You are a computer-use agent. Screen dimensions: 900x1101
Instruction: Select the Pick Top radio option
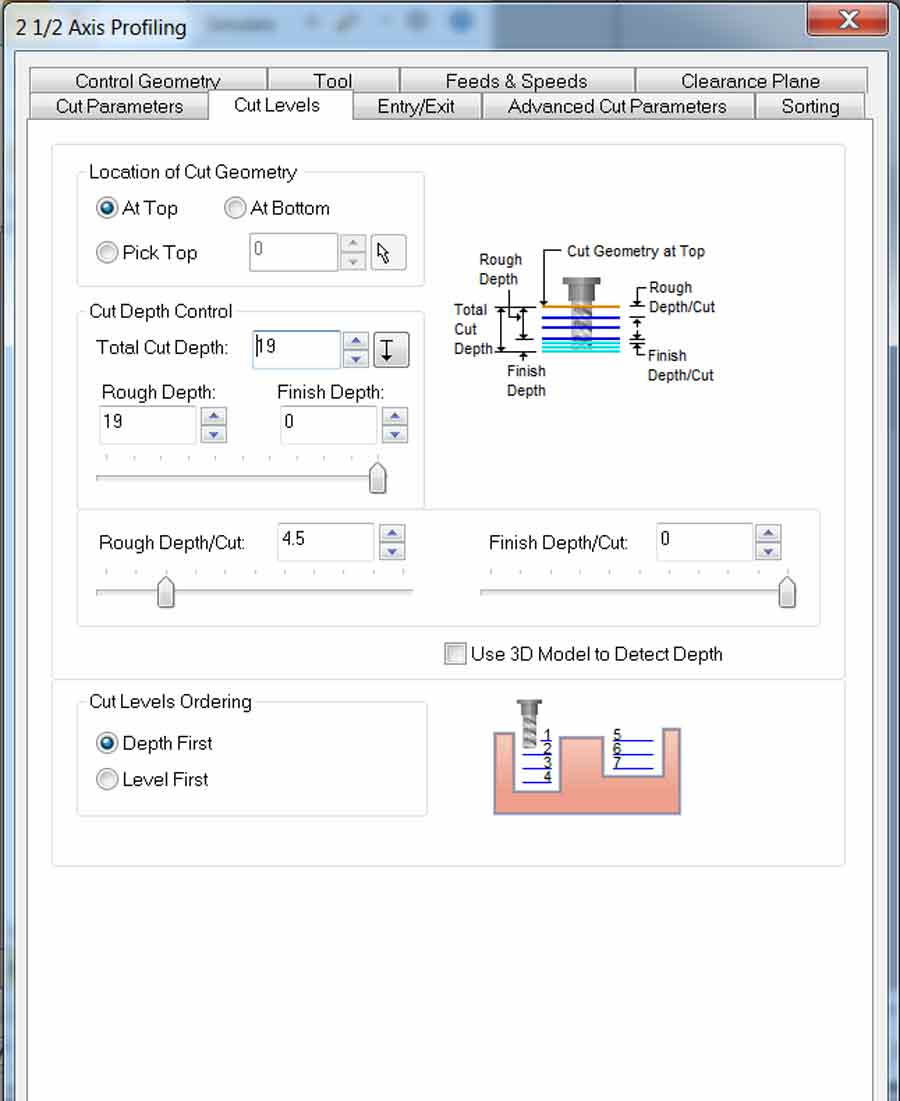(x=107, y=253)
